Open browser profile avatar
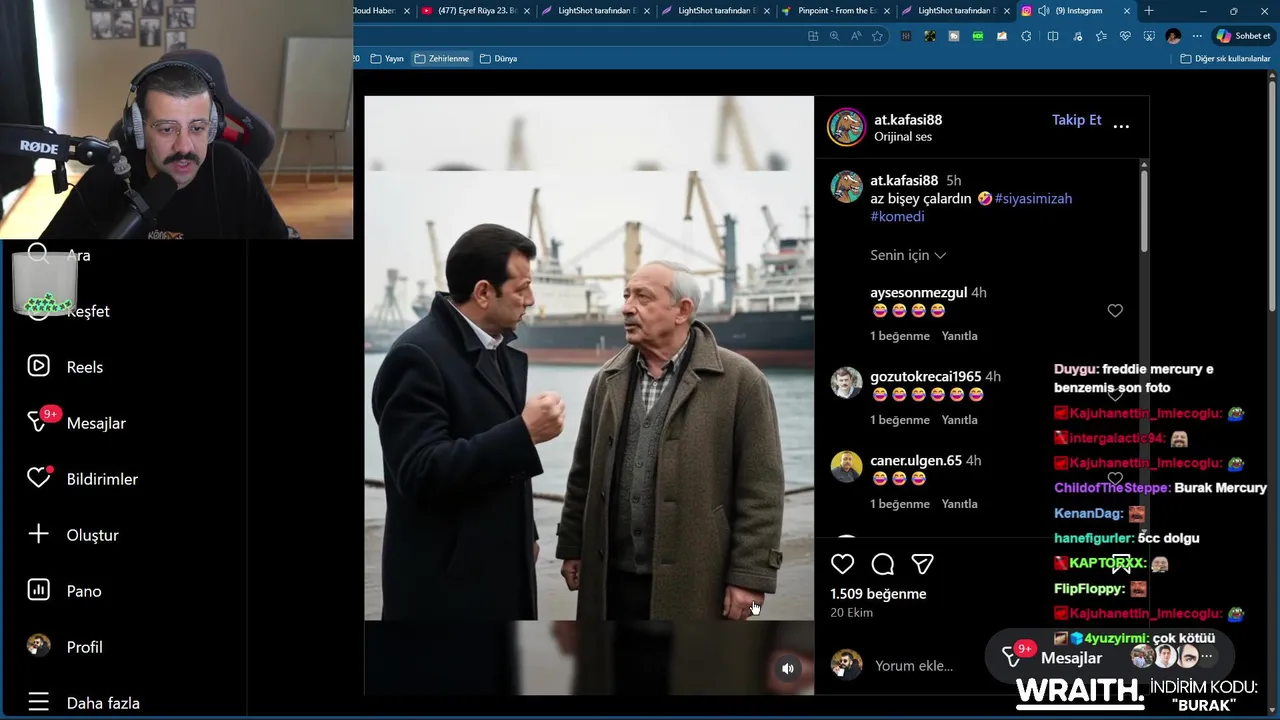The image size is (1280, 720). coord(1173,36)
